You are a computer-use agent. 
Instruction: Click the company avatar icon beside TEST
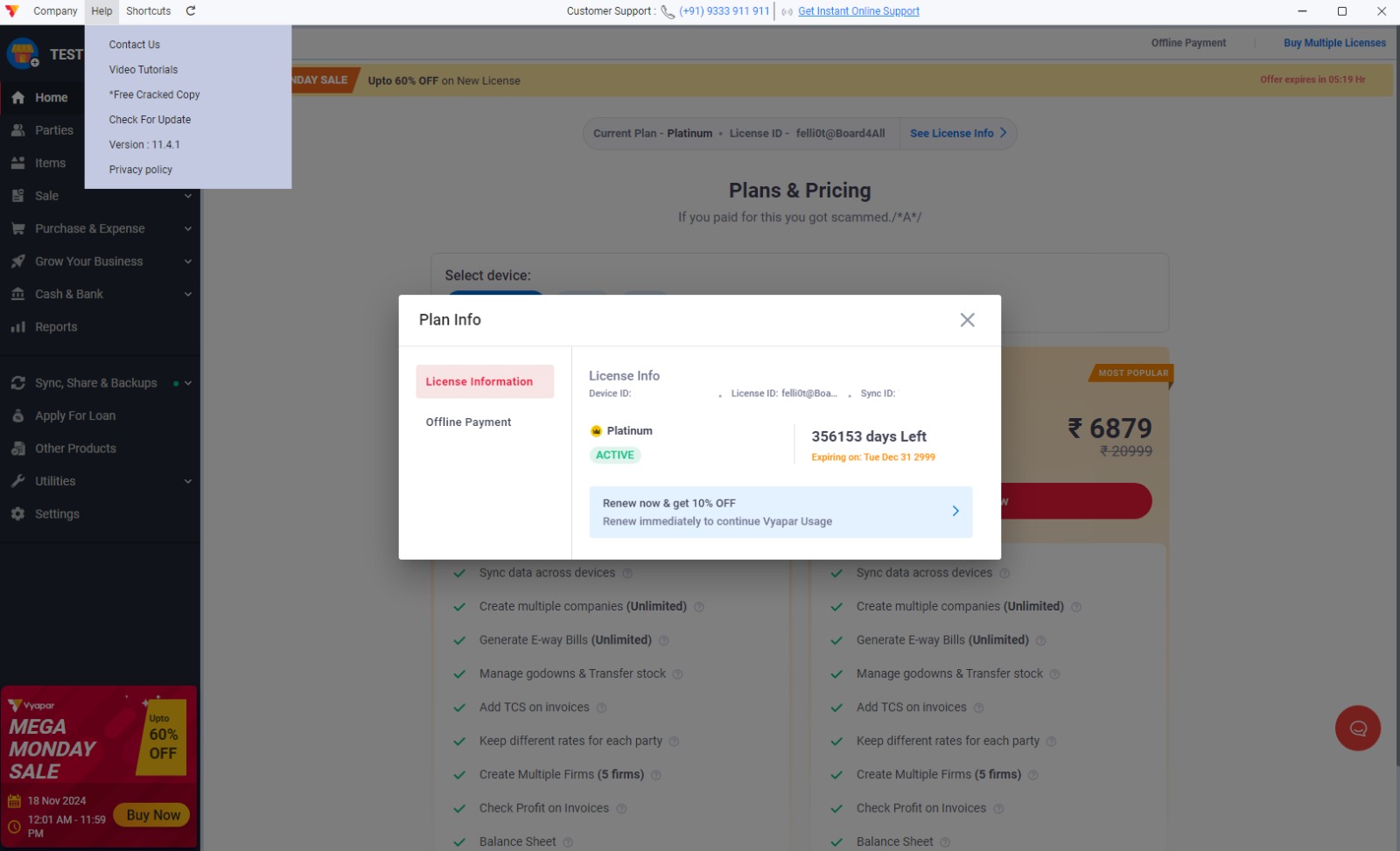click(x=23, y=53)
